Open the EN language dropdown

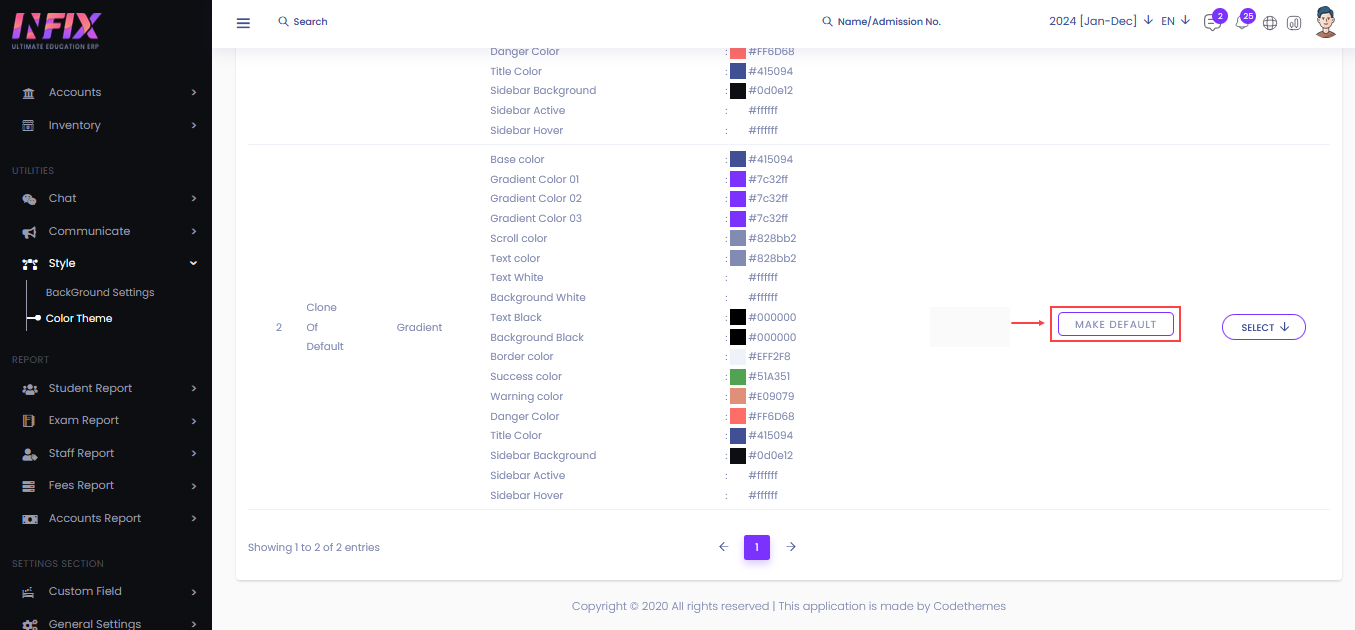(1175, 21)
